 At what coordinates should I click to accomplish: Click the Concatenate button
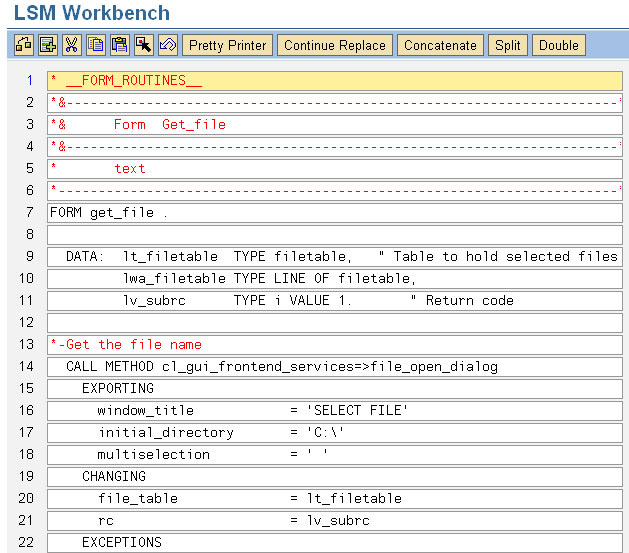(x=440, y=45)
